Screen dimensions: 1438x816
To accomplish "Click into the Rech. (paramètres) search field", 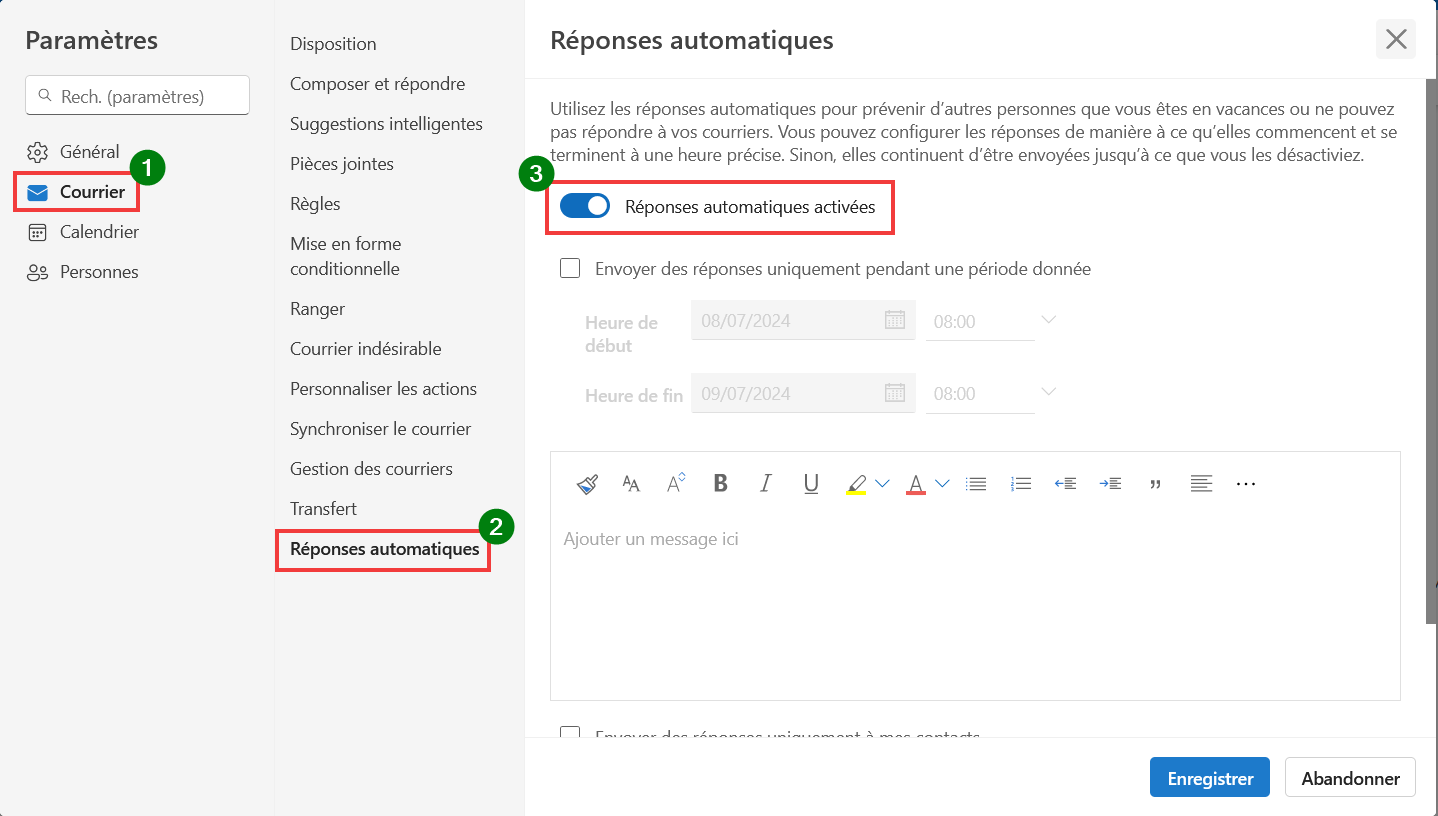I will coord(137,96).
